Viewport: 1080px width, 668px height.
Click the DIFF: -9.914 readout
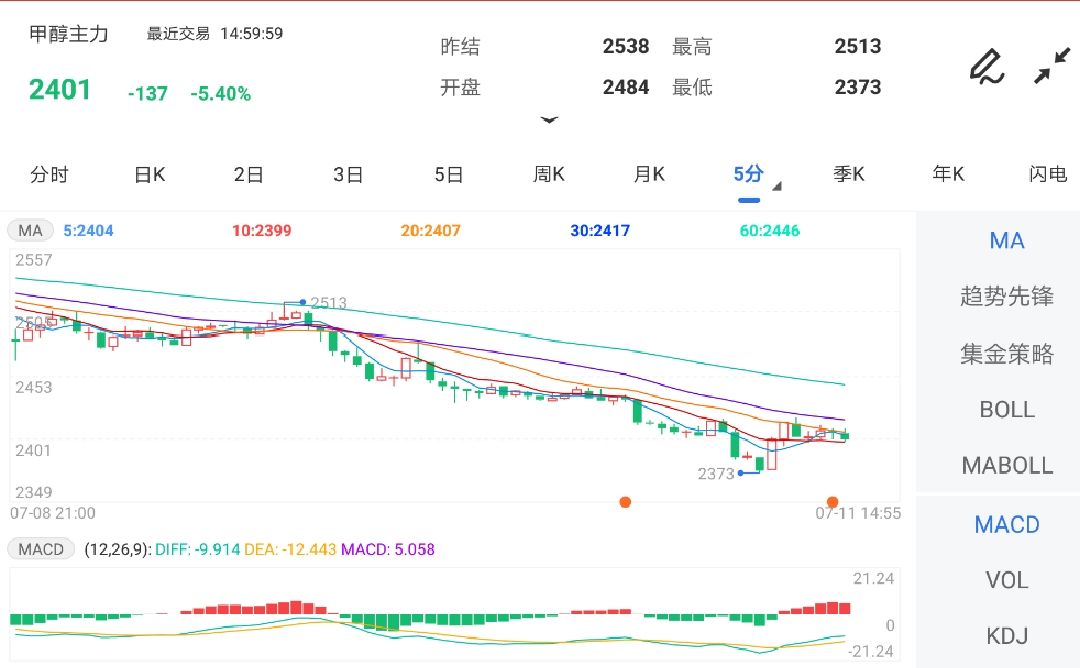tap(198, 550)
